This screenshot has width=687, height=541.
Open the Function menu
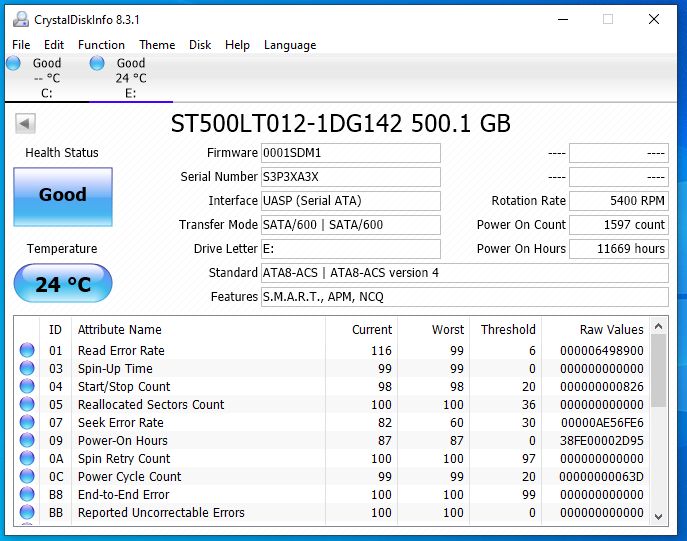(x=101, y=45)
